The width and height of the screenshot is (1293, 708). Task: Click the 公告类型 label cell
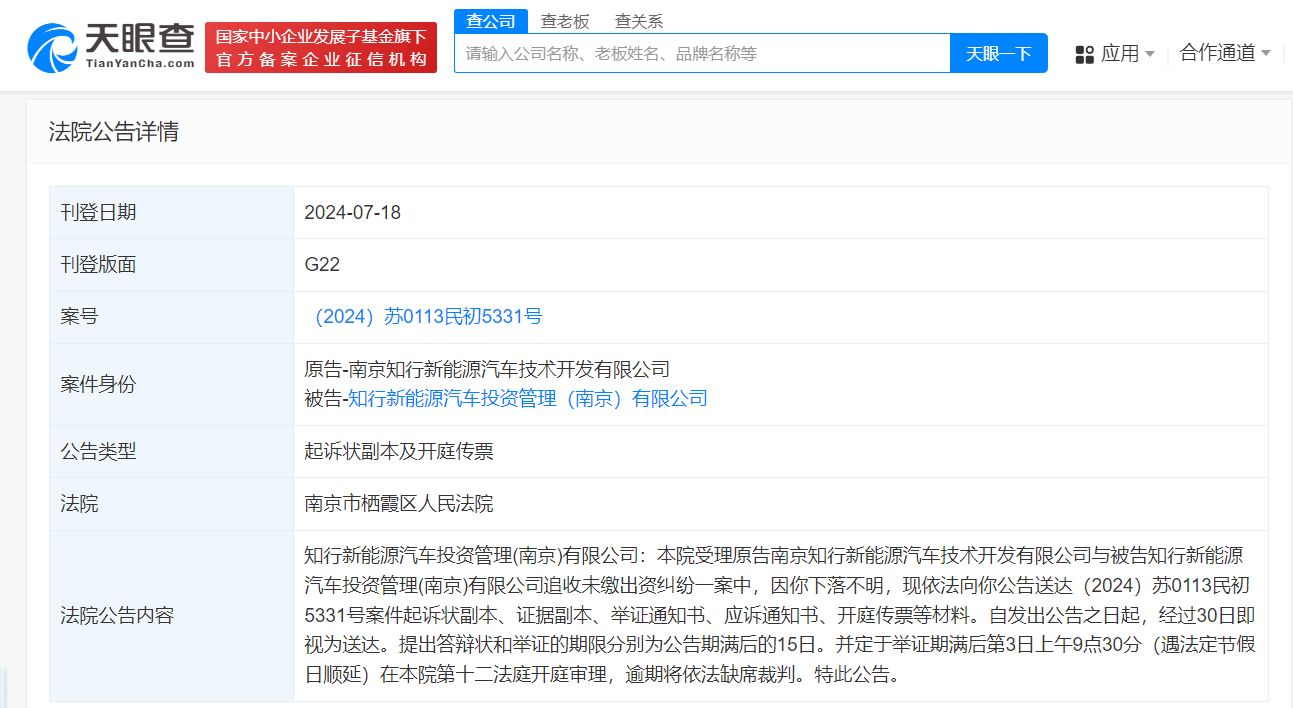click(171, 452)
